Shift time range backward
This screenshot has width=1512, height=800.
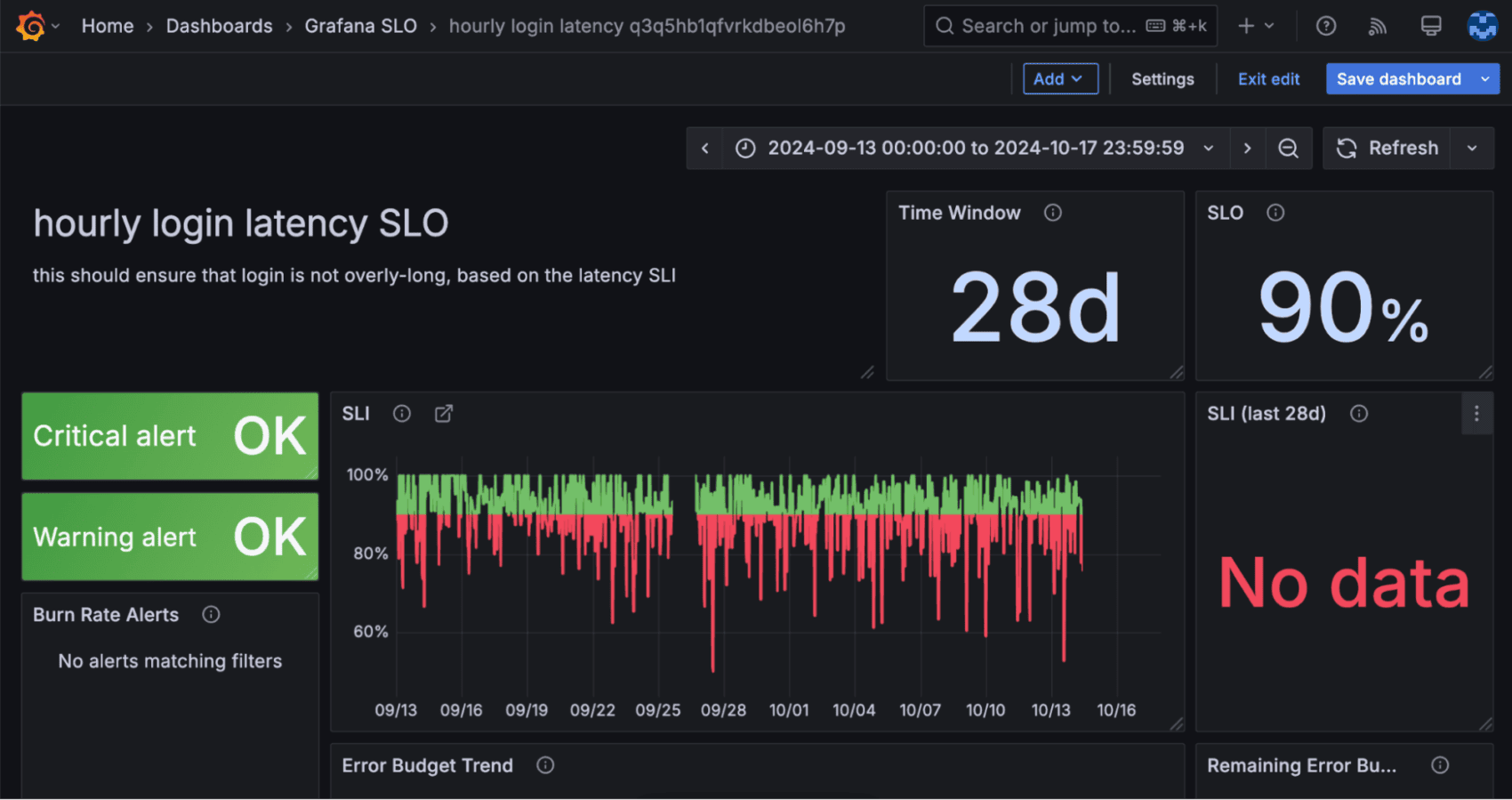[x=705, y=148]
